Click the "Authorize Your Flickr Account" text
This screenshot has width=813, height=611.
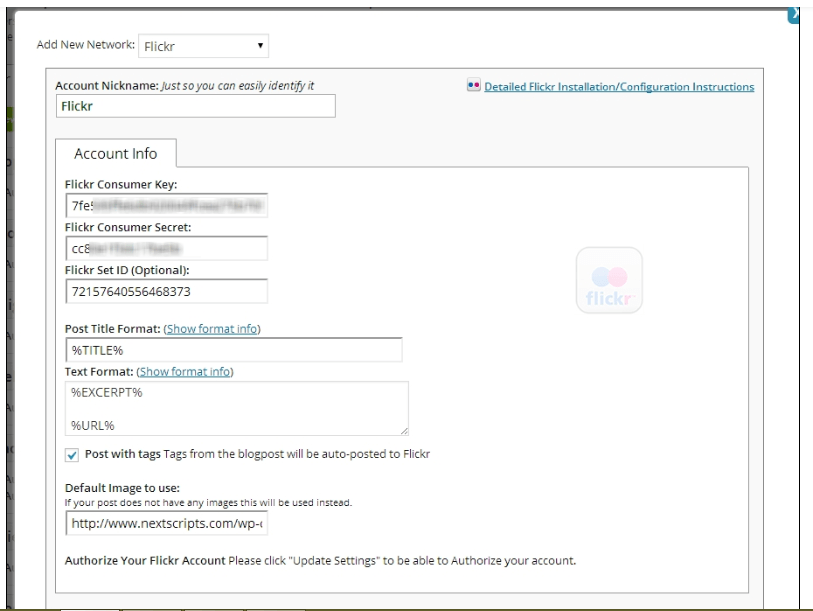[x=145, y=561]
